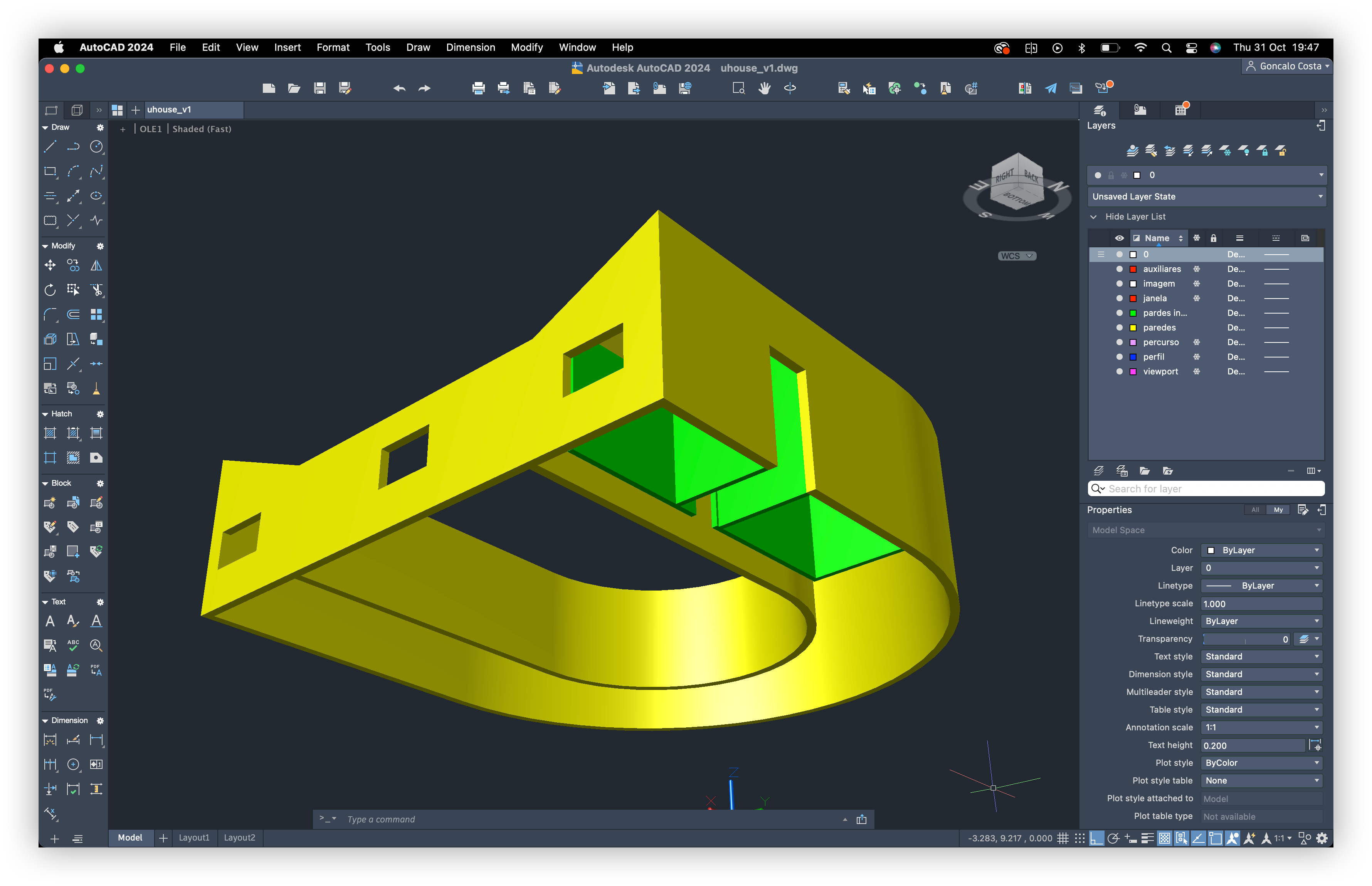This screenshot has width=1372, height=886.
Task: Toggle freeze state of the percurso layer
Action: (1197, 342)
